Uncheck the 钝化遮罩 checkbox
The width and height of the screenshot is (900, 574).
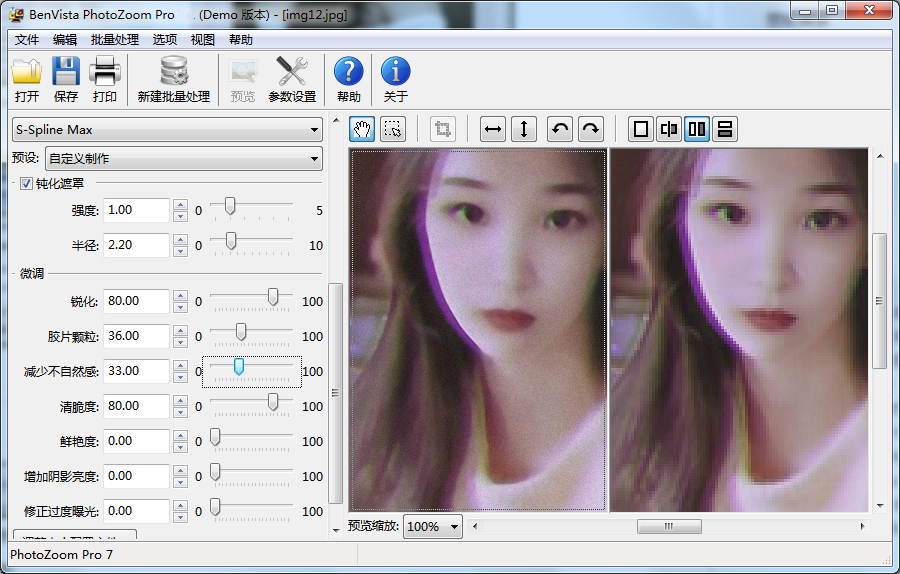click(26, 183)
